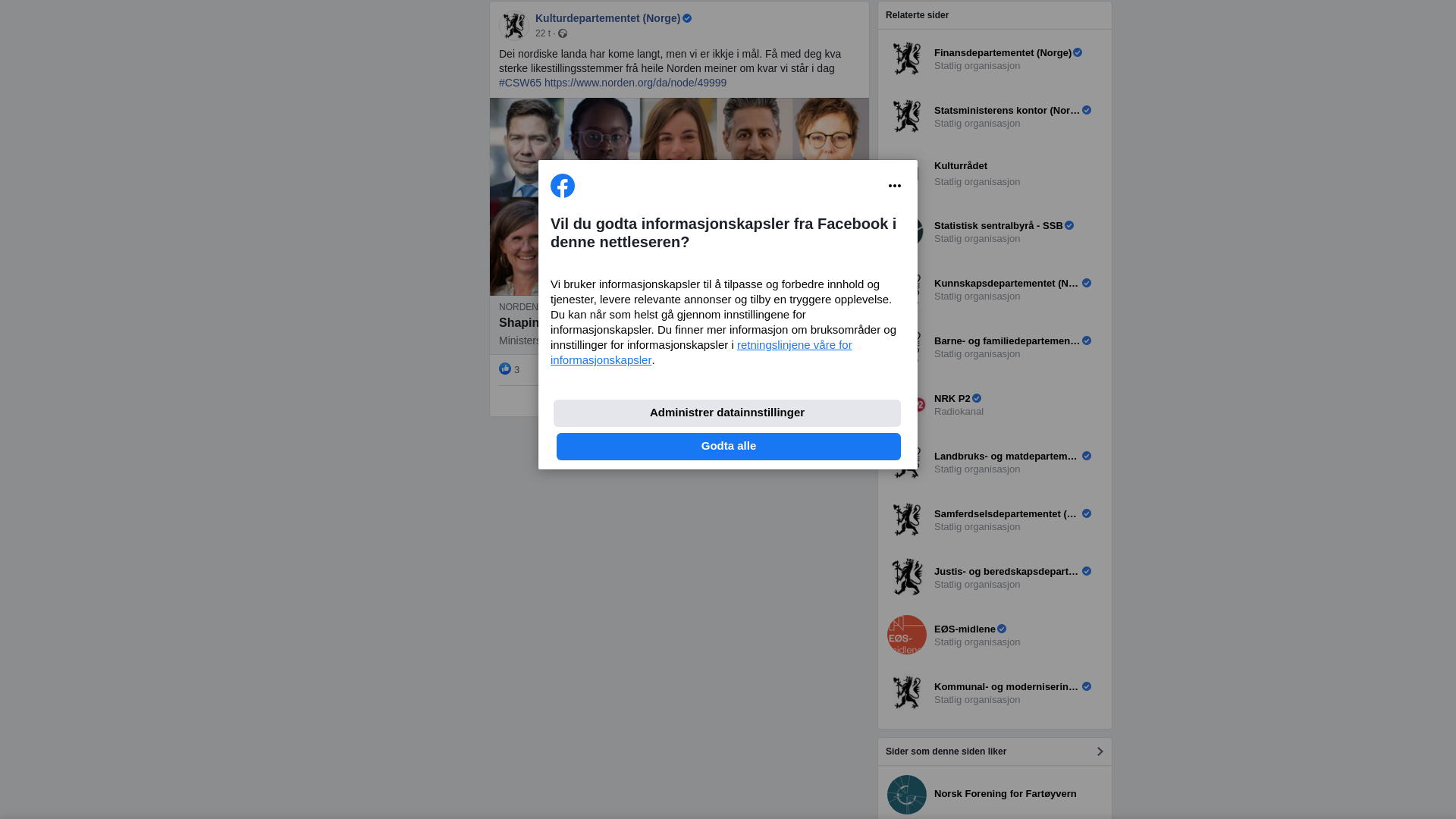Image resolution: width=1456 pixels, height=819 pixels.
Task: Click the Samferdselsdepartementet lion crest icon
Action: point(907,519)
